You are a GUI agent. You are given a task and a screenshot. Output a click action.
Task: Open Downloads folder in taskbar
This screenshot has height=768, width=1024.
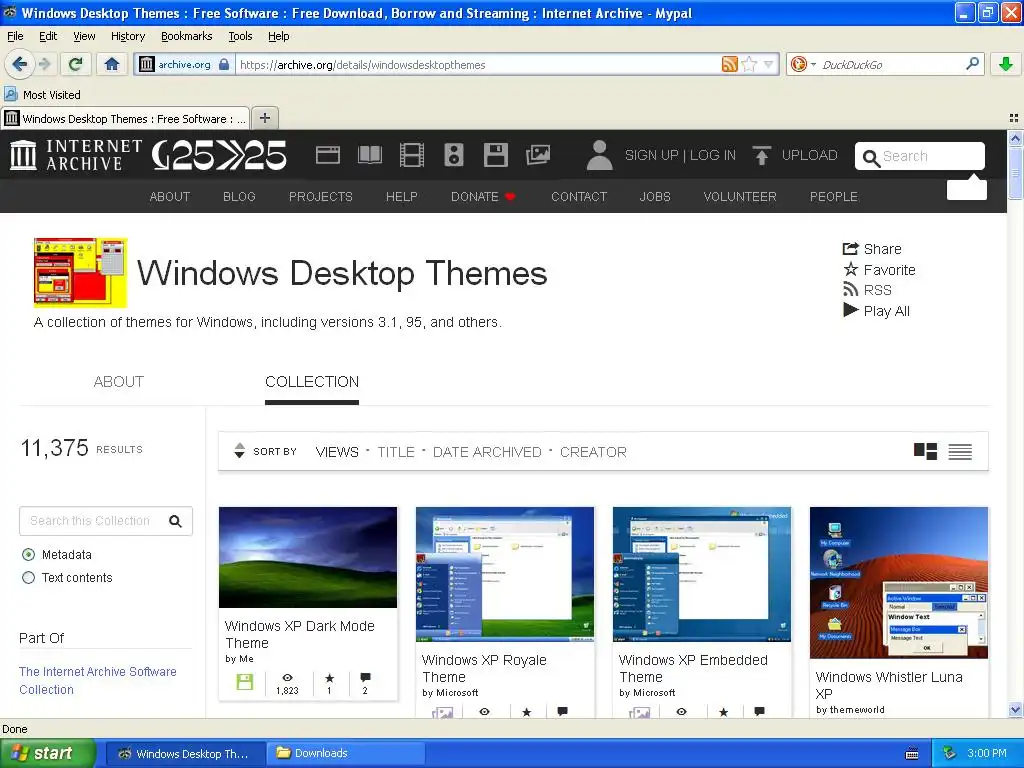click(x=345, y=753)
